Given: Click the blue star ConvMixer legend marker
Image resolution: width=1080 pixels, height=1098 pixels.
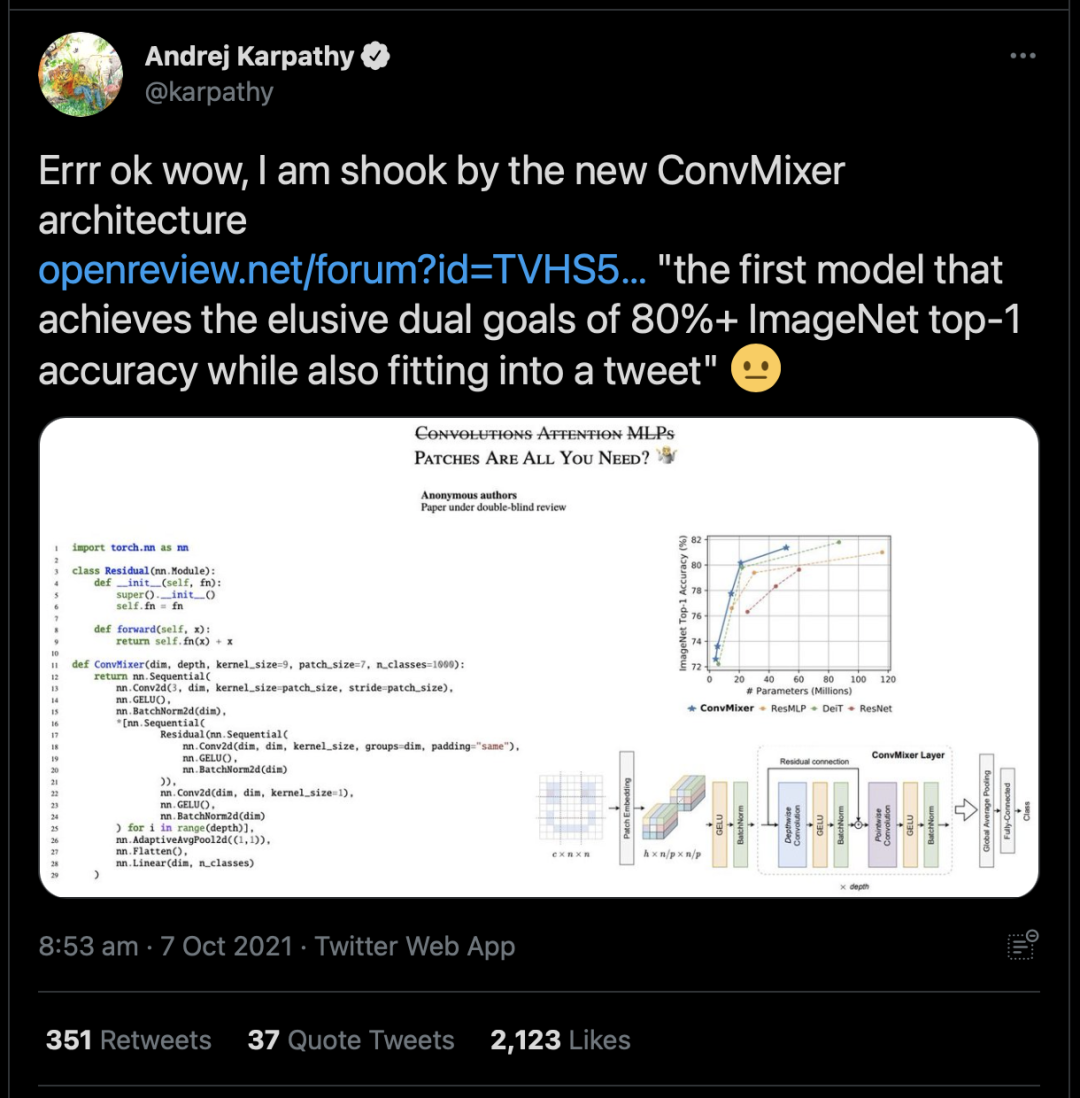Looking at the screenshot, I should (693, 708).
